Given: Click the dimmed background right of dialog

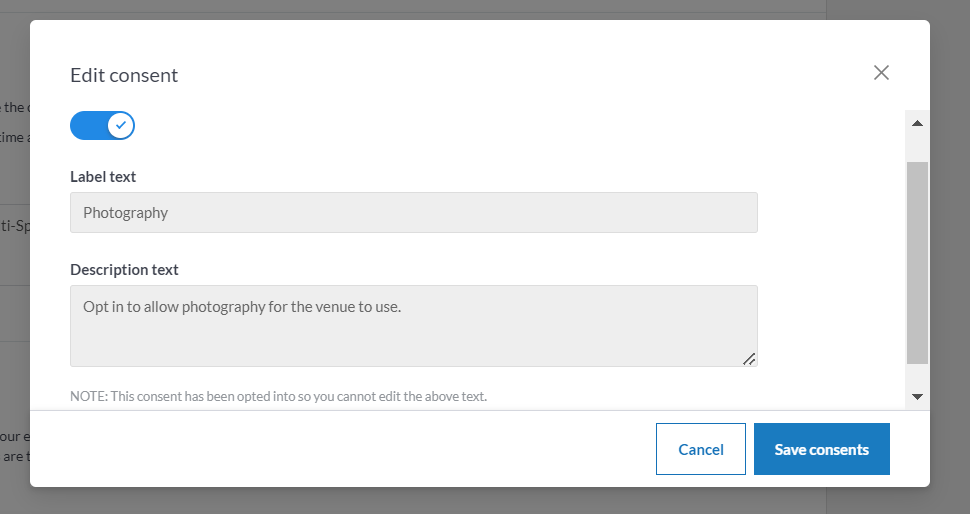Looking at the screenshot, I should coord(950,250).
